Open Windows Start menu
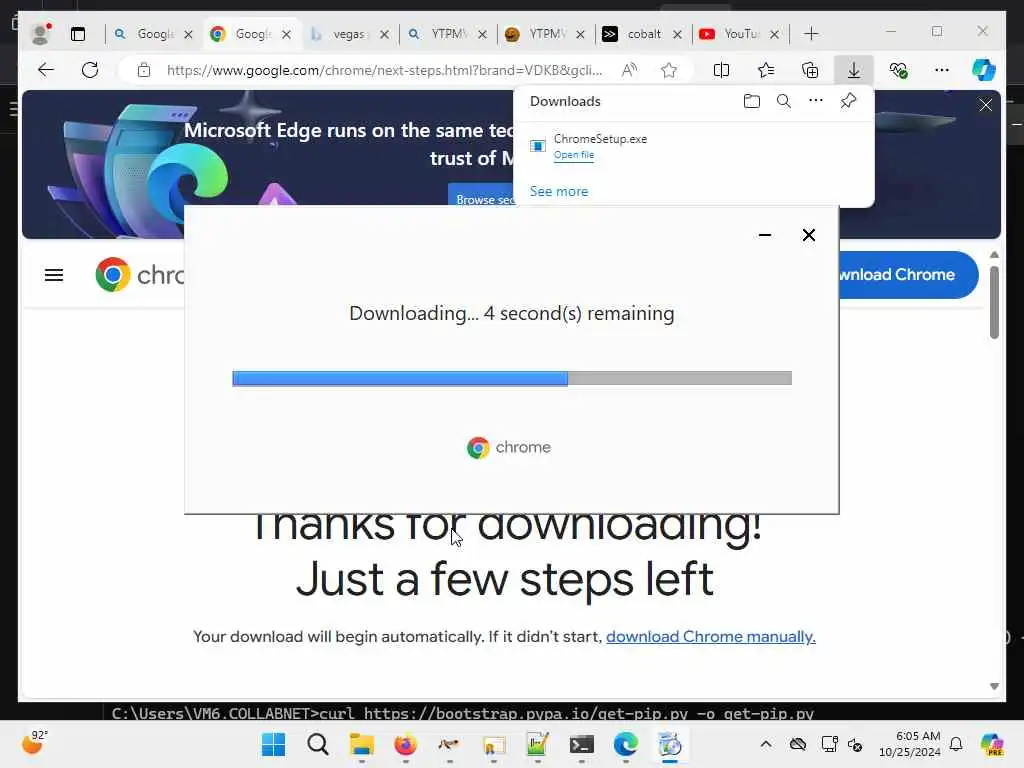The height and width of the screenshot is (768, 1024). point(273,744)
